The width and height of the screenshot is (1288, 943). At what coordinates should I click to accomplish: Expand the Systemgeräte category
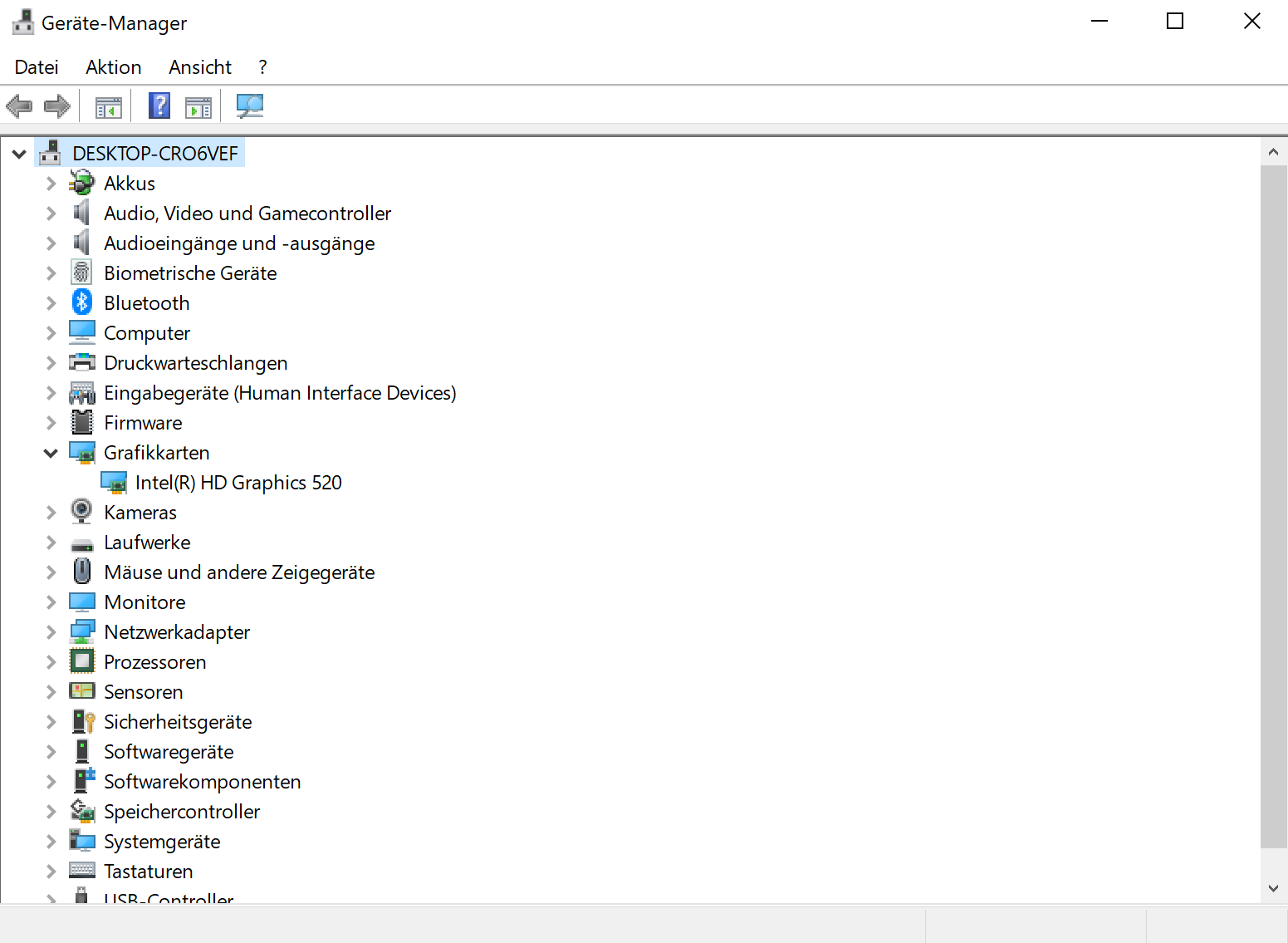coord(51,842)
